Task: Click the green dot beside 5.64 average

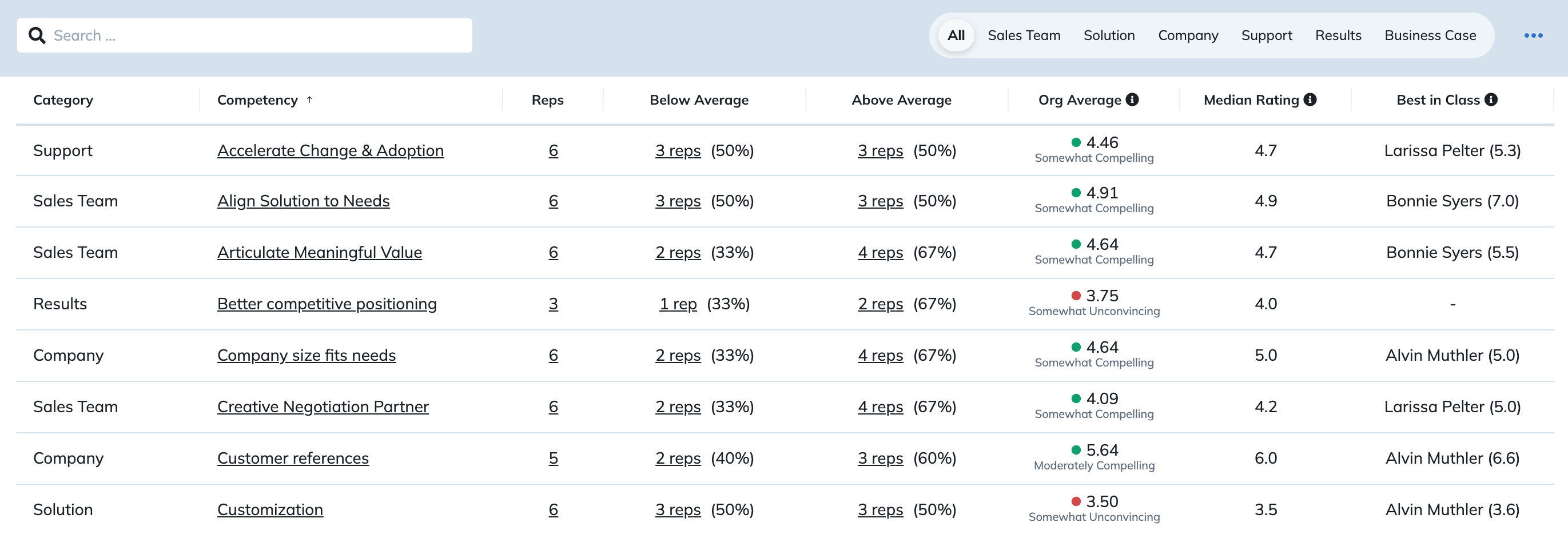Action: click(1076, 450)
